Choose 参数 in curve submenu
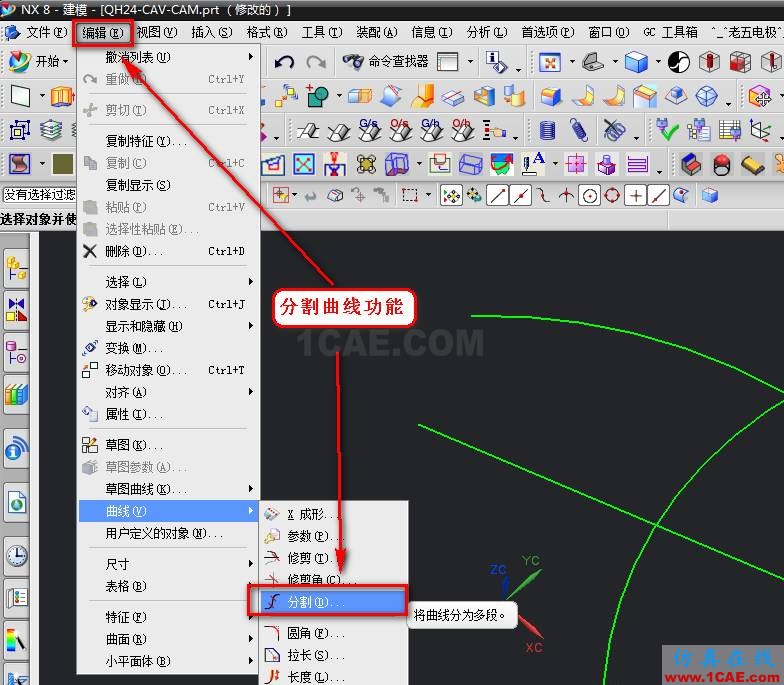 [334, 536]
